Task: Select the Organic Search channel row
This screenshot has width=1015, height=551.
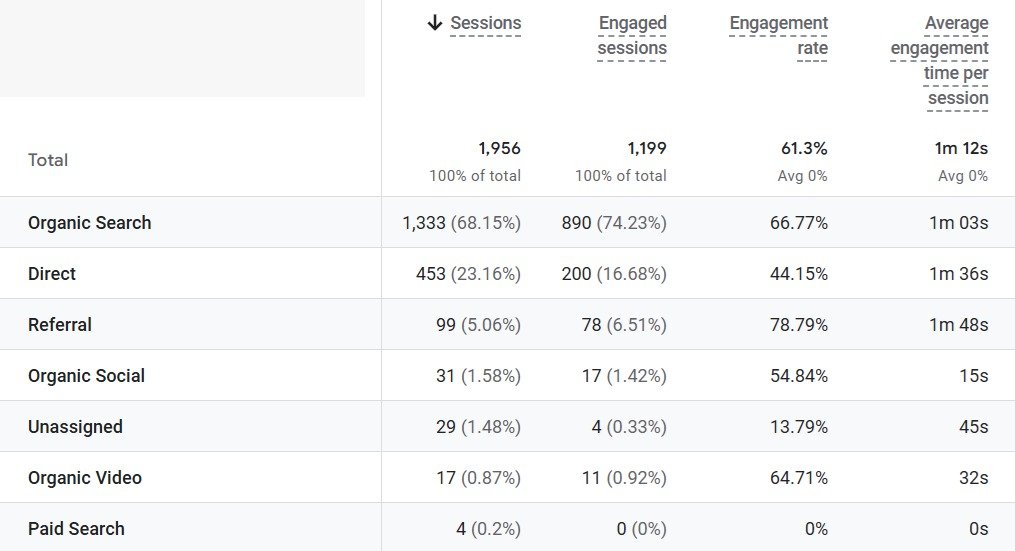Action: pyautogui.click(x=90, y=223)
